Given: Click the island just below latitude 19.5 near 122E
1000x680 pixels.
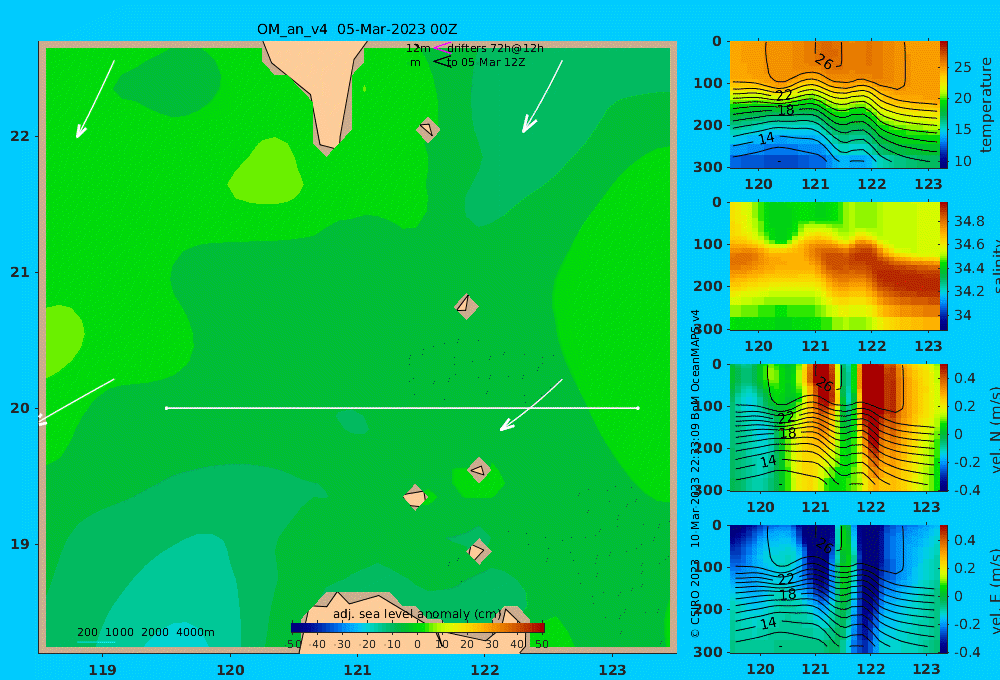Looking at the screenshot, I should (x=479, y=471).
